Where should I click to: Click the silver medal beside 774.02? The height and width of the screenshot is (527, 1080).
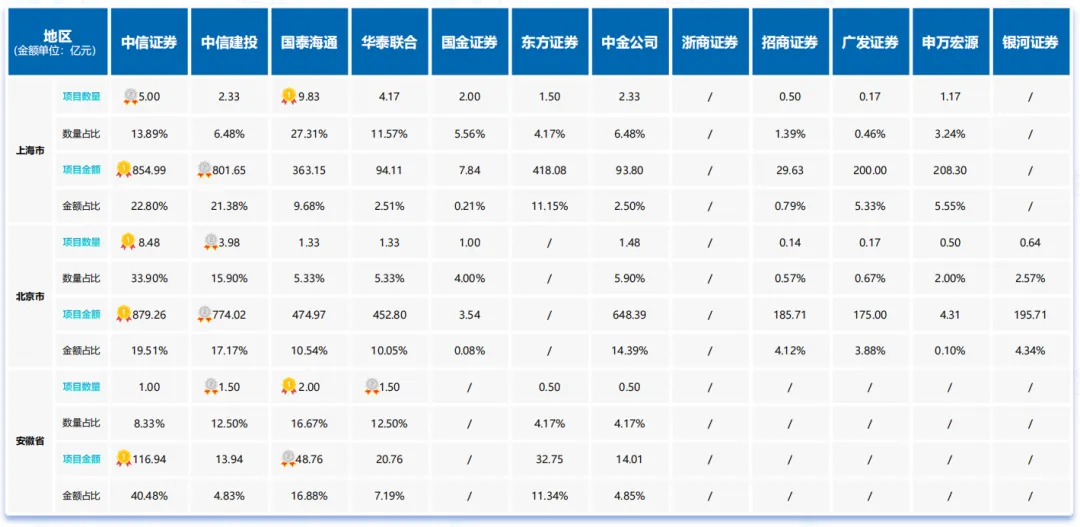(x=204, y=314)
